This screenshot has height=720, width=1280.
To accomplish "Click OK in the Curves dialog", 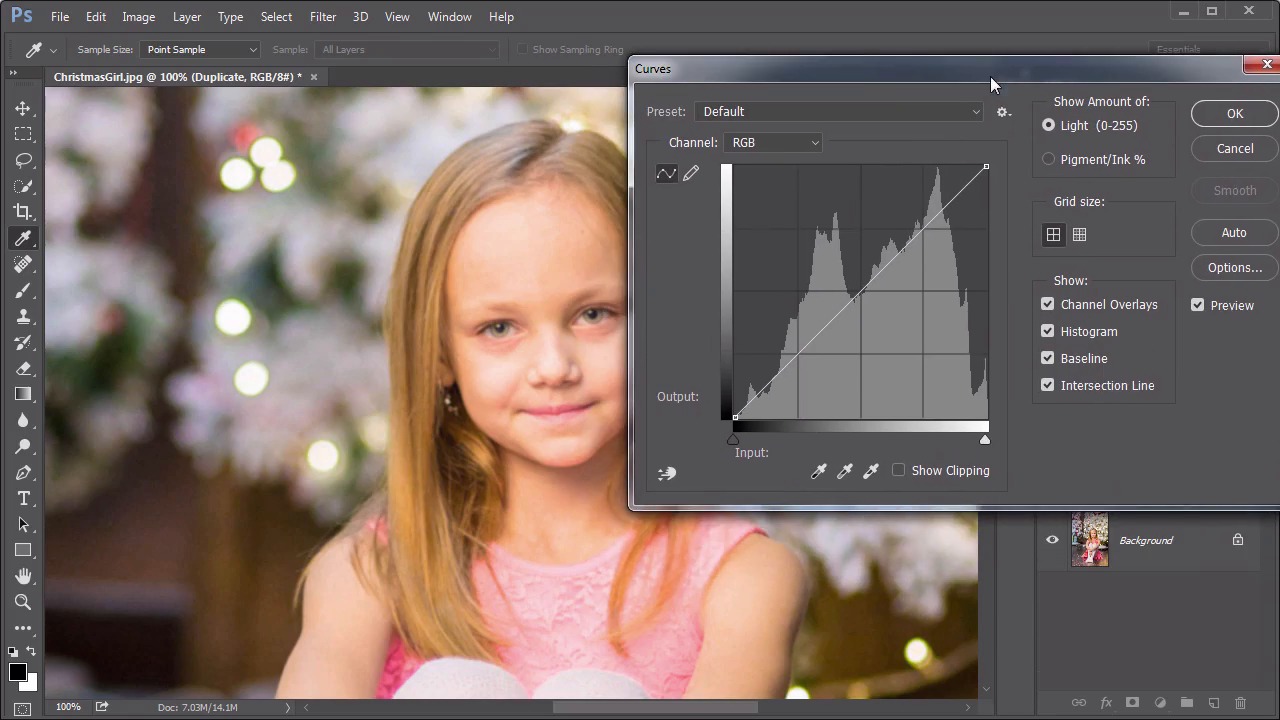I will tap(1235, 114).
